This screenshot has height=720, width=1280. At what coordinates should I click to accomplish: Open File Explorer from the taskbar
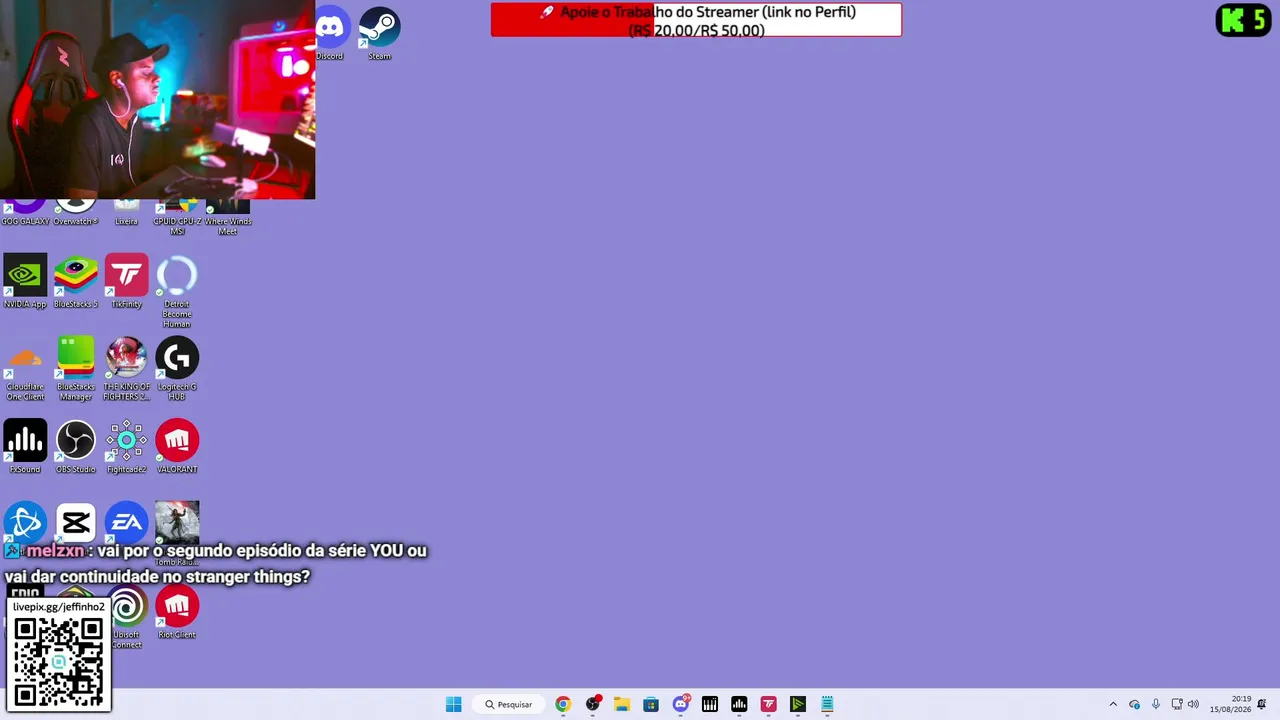pyautogui.click(x=621, y=704)
